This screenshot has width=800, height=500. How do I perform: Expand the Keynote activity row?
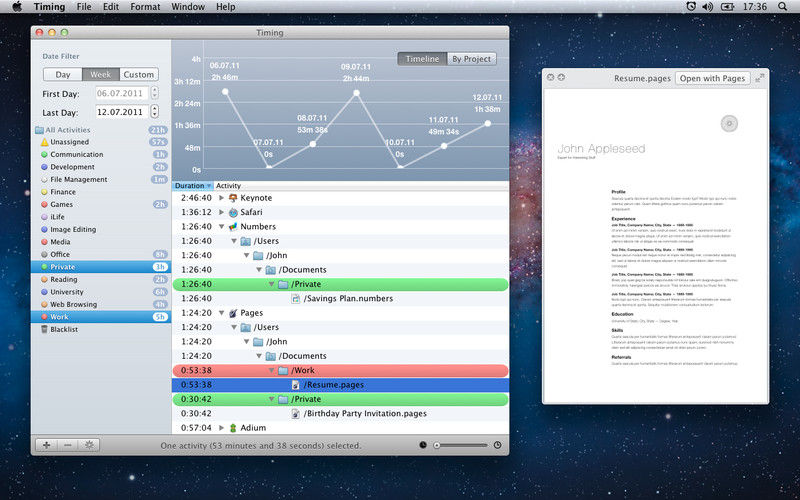[220, 198]
